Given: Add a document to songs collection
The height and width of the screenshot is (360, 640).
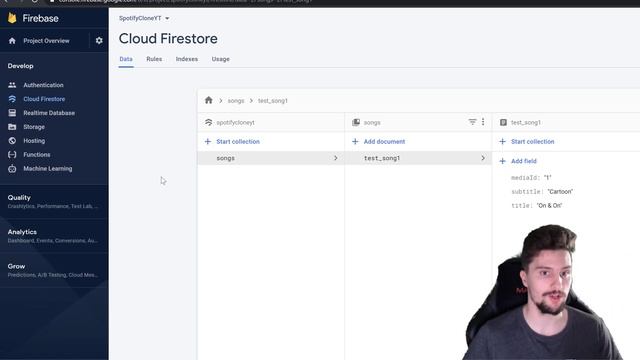Looking at the screenshot, I should point(384,141).
